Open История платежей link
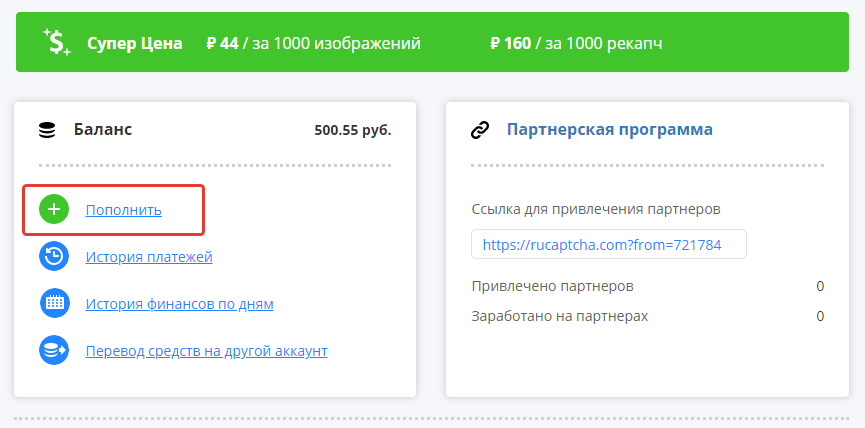Screen dimensions: 865x428 tap(149, 257)
